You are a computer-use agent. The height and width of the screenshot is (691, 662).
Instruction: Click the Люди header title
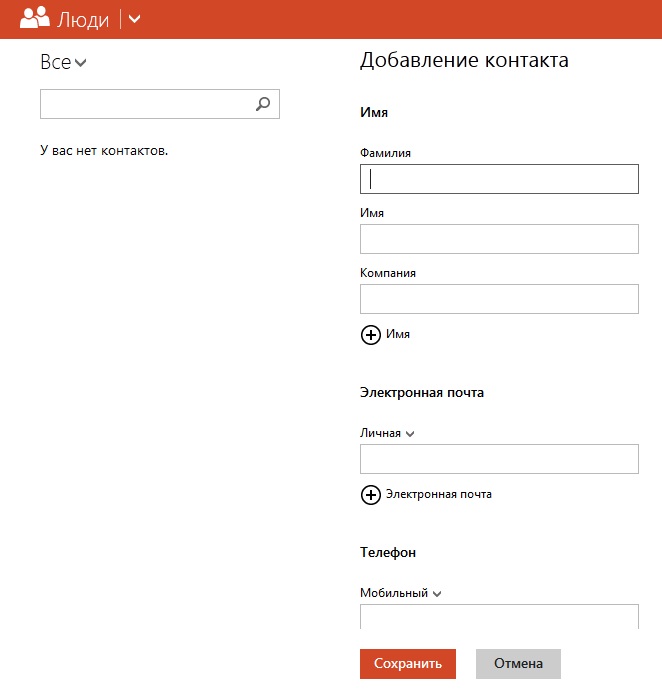click(83, 20)
